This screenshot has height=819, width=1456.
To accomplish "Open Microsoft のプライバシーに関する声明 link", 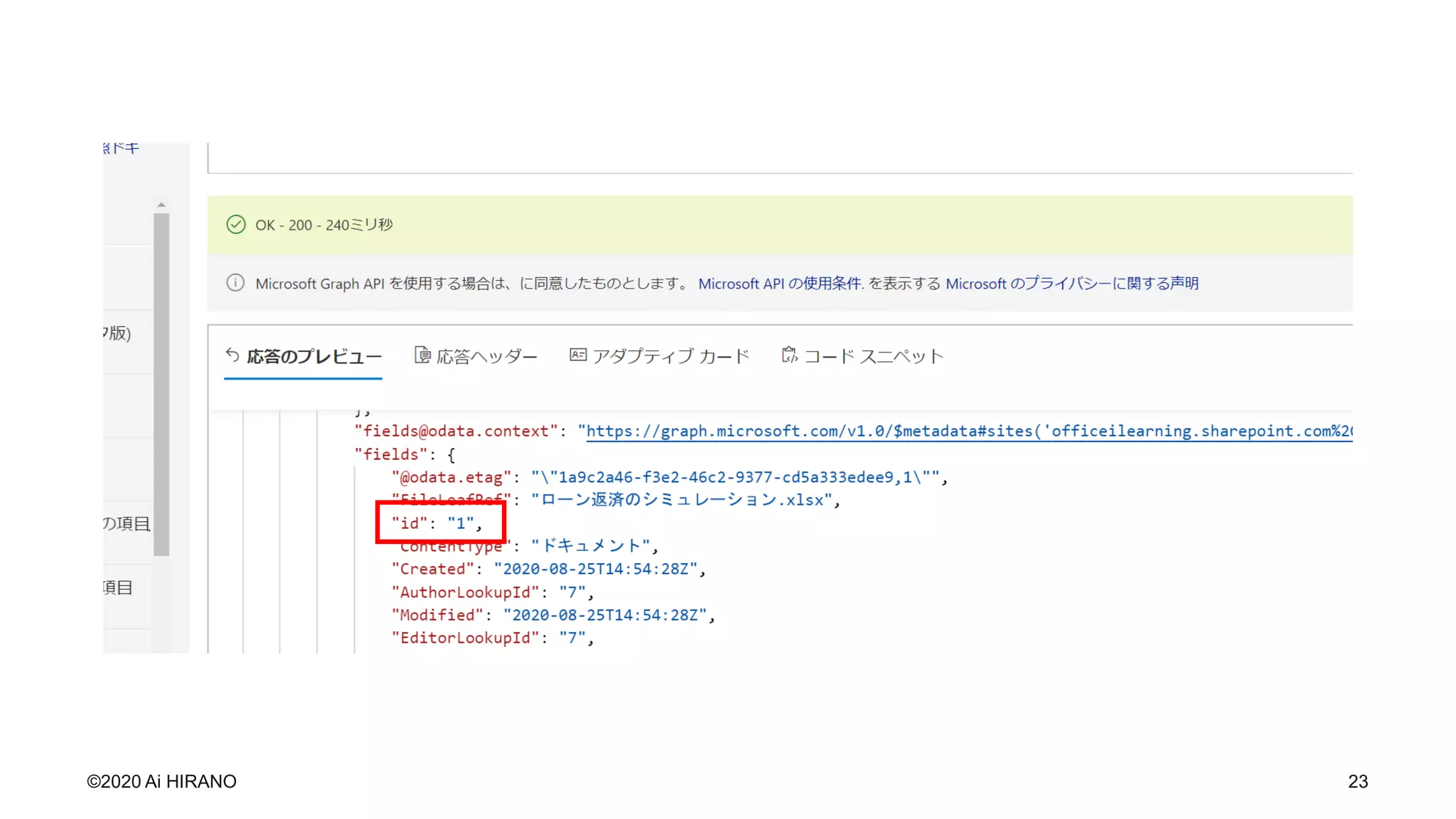I will click(1071, 284).
